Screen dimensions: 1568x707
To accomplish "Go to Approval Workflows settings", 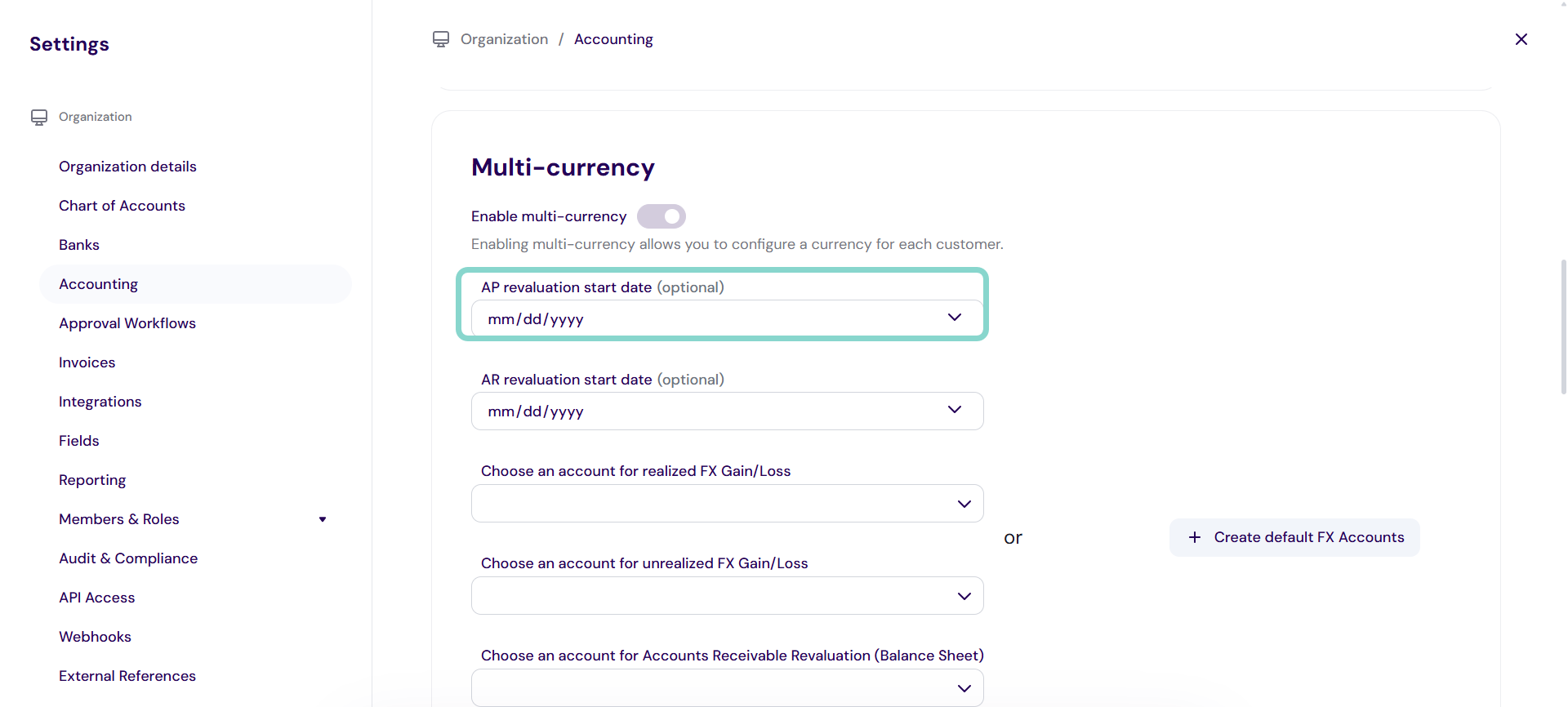I will pos(127,323).
